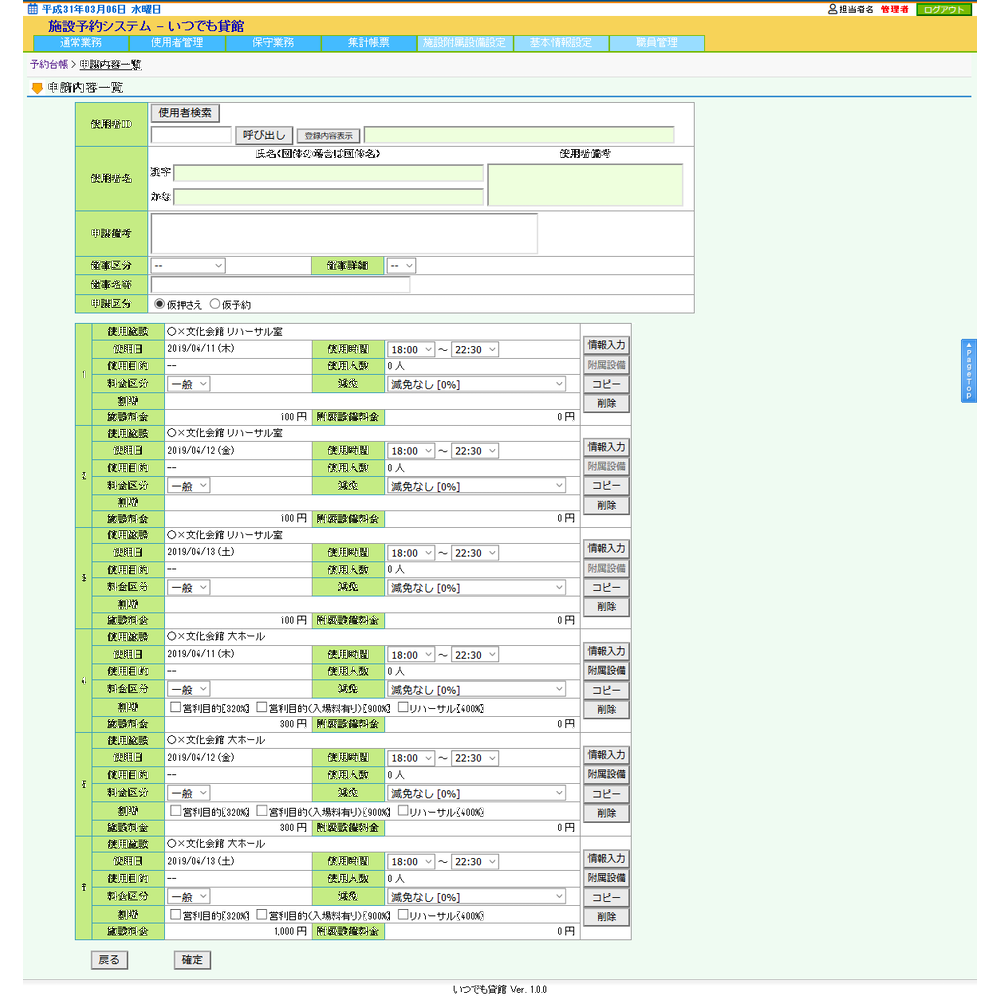Jump to top with the PageTop side button

coord(968,371)
